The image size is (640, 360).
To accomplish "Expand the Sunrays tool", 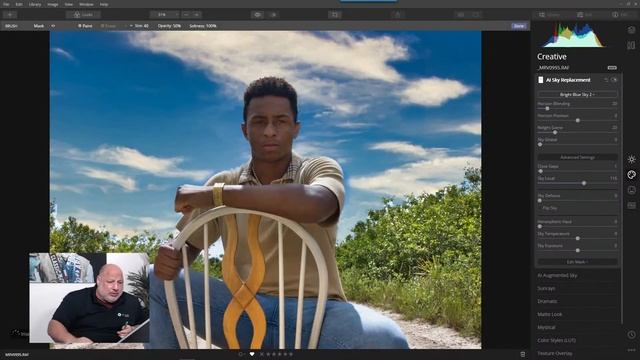I will coord(546,289).
